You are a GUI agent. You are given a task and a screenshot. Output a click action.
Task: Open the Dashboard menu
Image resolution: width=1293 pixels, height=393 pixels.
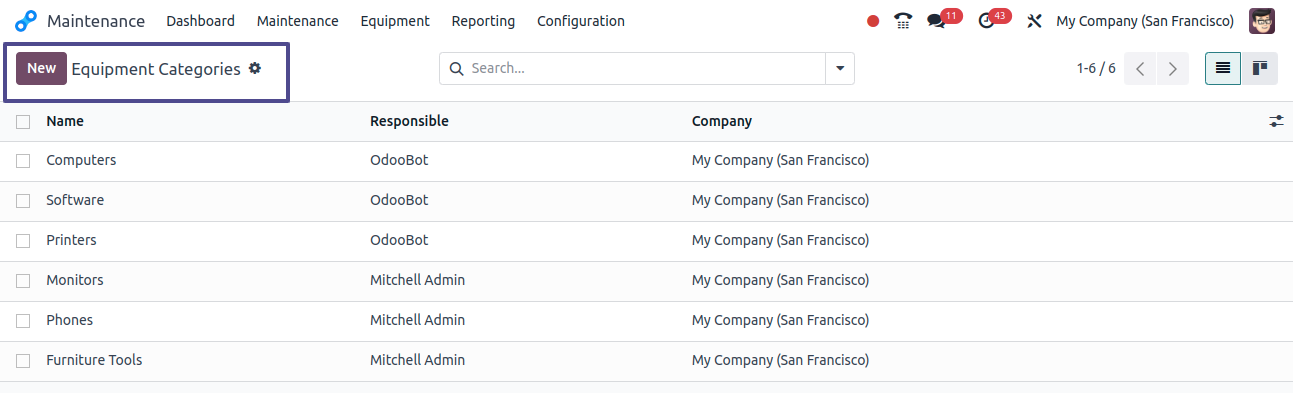coord(201,21)
